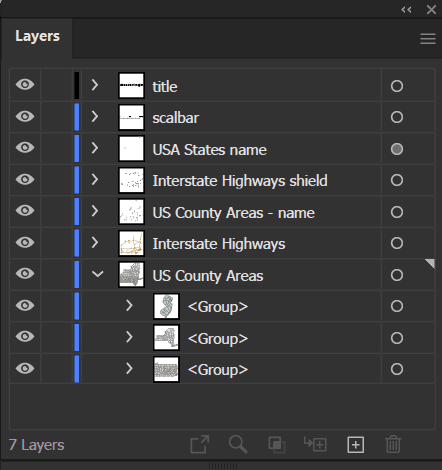The height and width of the screenshot is (470, 442).
Task: Expand the first Group sublayer
Action: [129, 305]
